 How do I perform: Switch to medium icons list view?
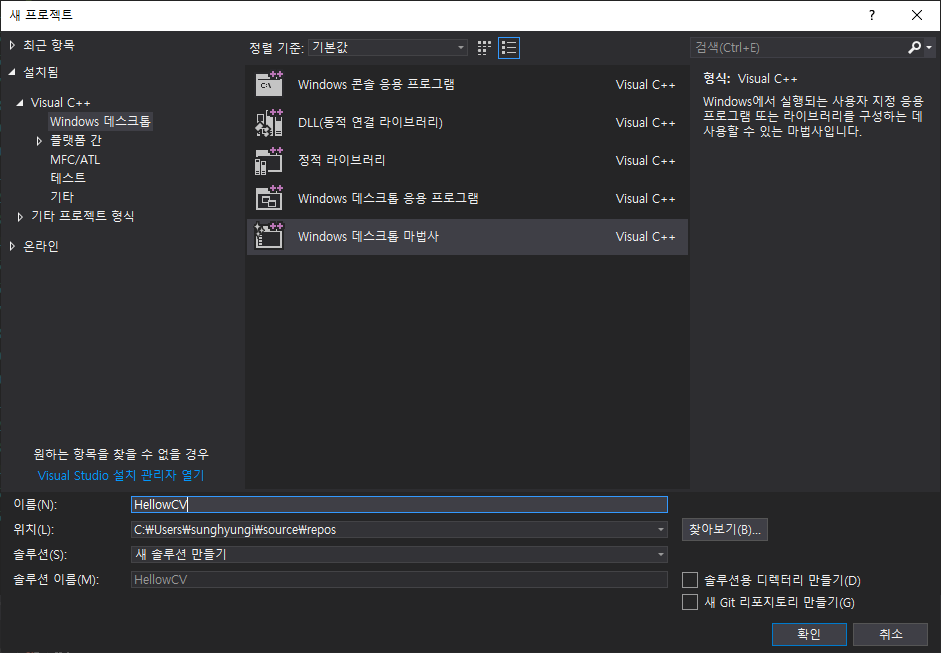pyautogui.click(x=509, y=48)
